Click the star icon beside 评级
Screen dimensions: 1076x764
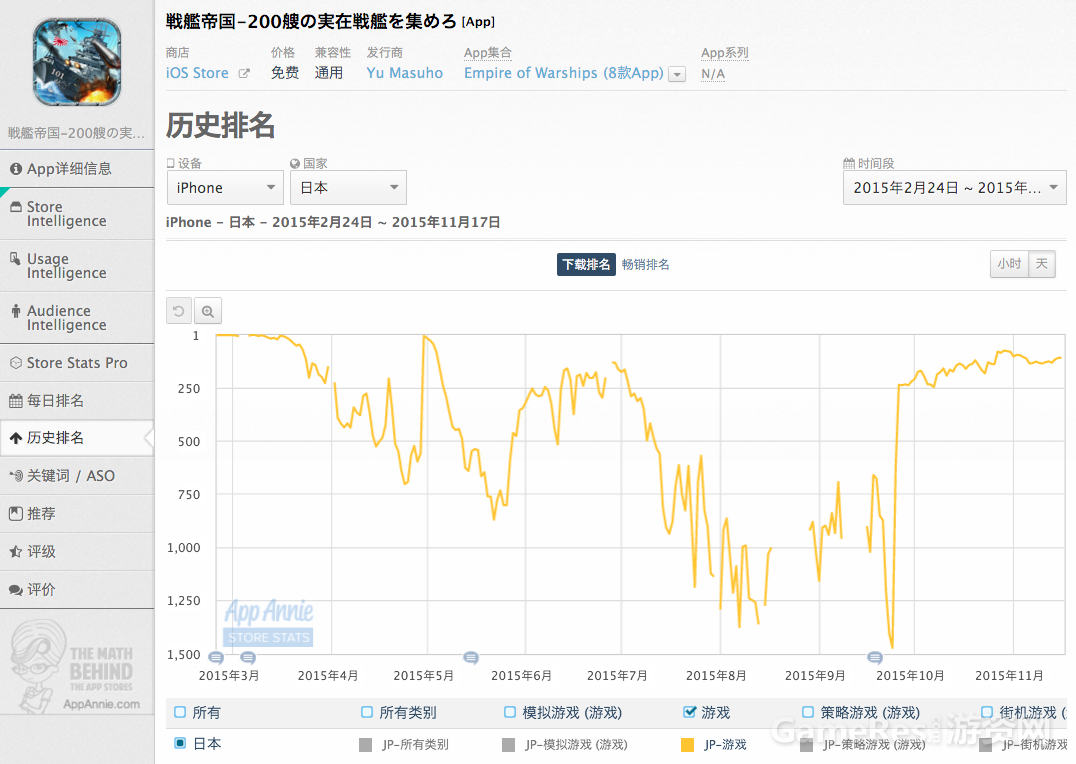click(x=16, y=551)
